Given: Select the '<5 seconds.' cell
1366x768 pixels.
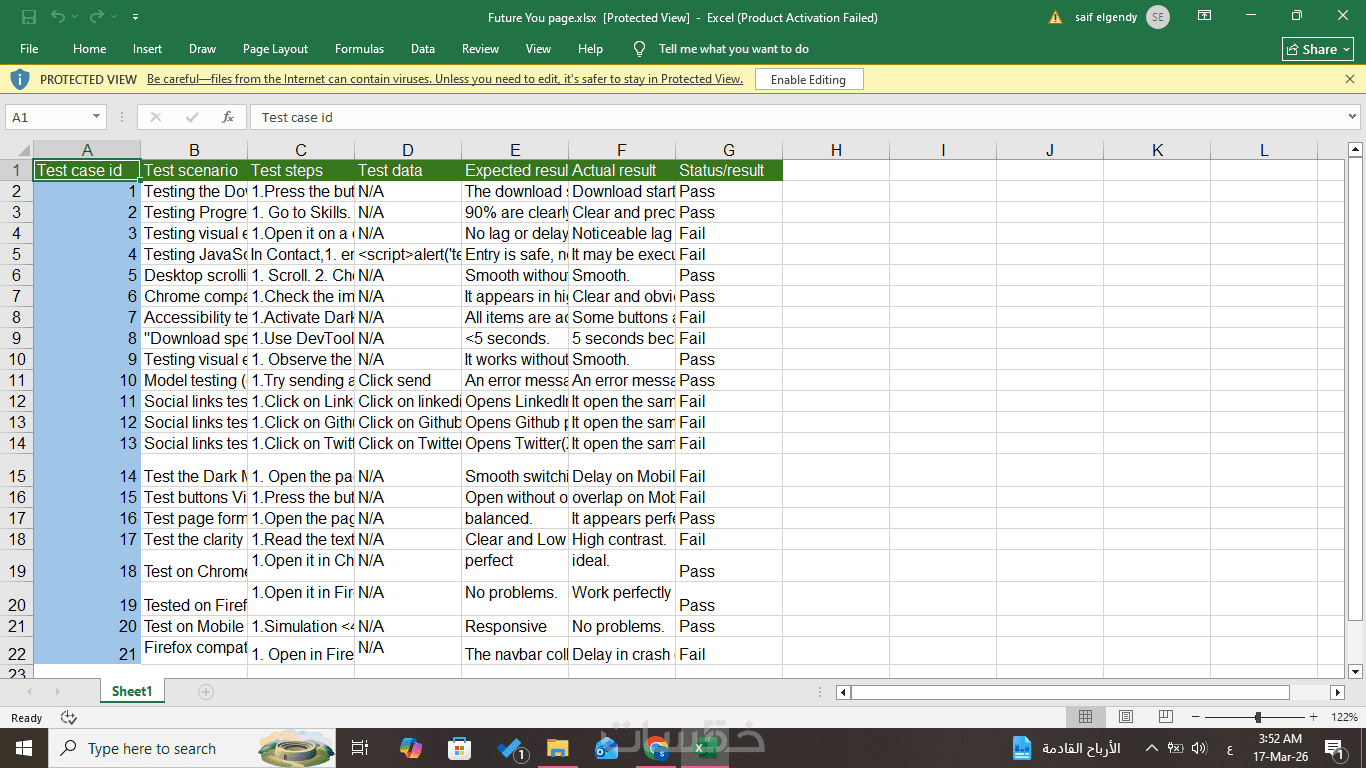Looking at the screenshot, I should 515,338.
